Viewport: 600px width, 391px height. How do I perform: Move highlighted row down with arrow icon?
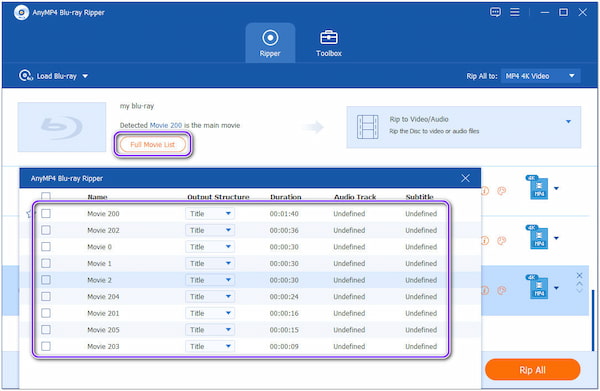click(579, 290)
